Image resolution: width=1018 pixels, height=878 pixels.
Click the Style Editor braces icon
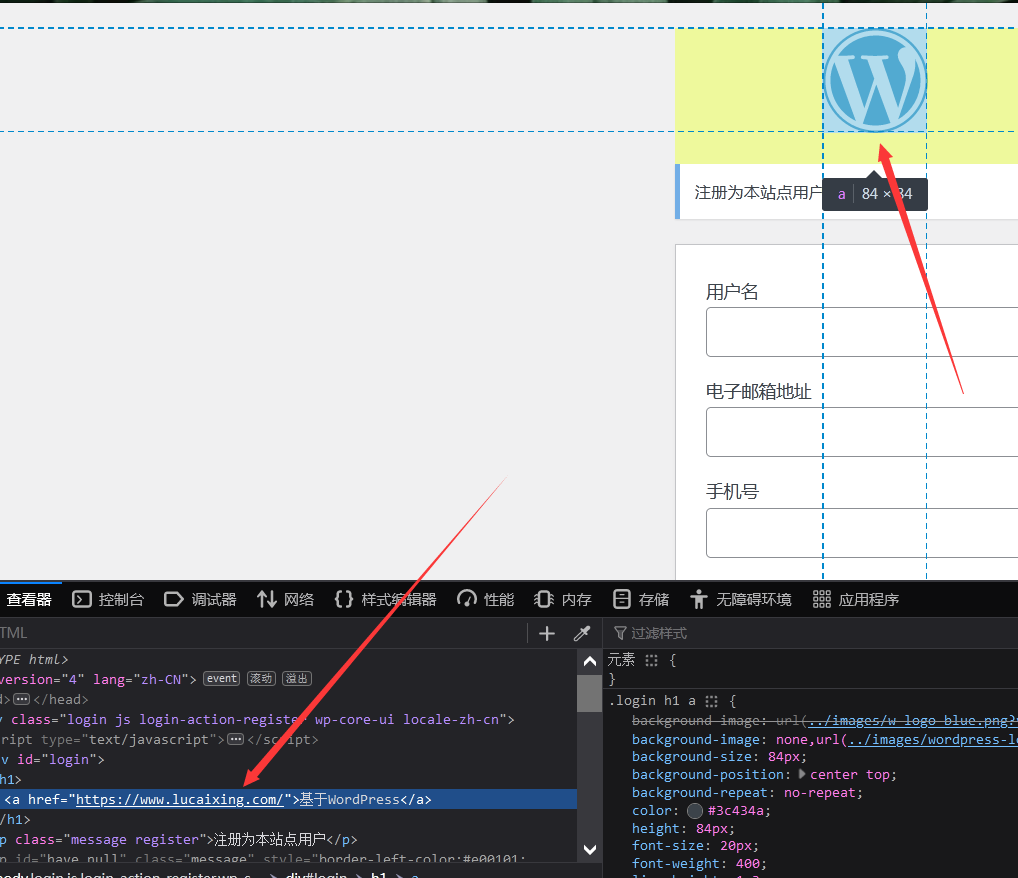coord(343,599)
